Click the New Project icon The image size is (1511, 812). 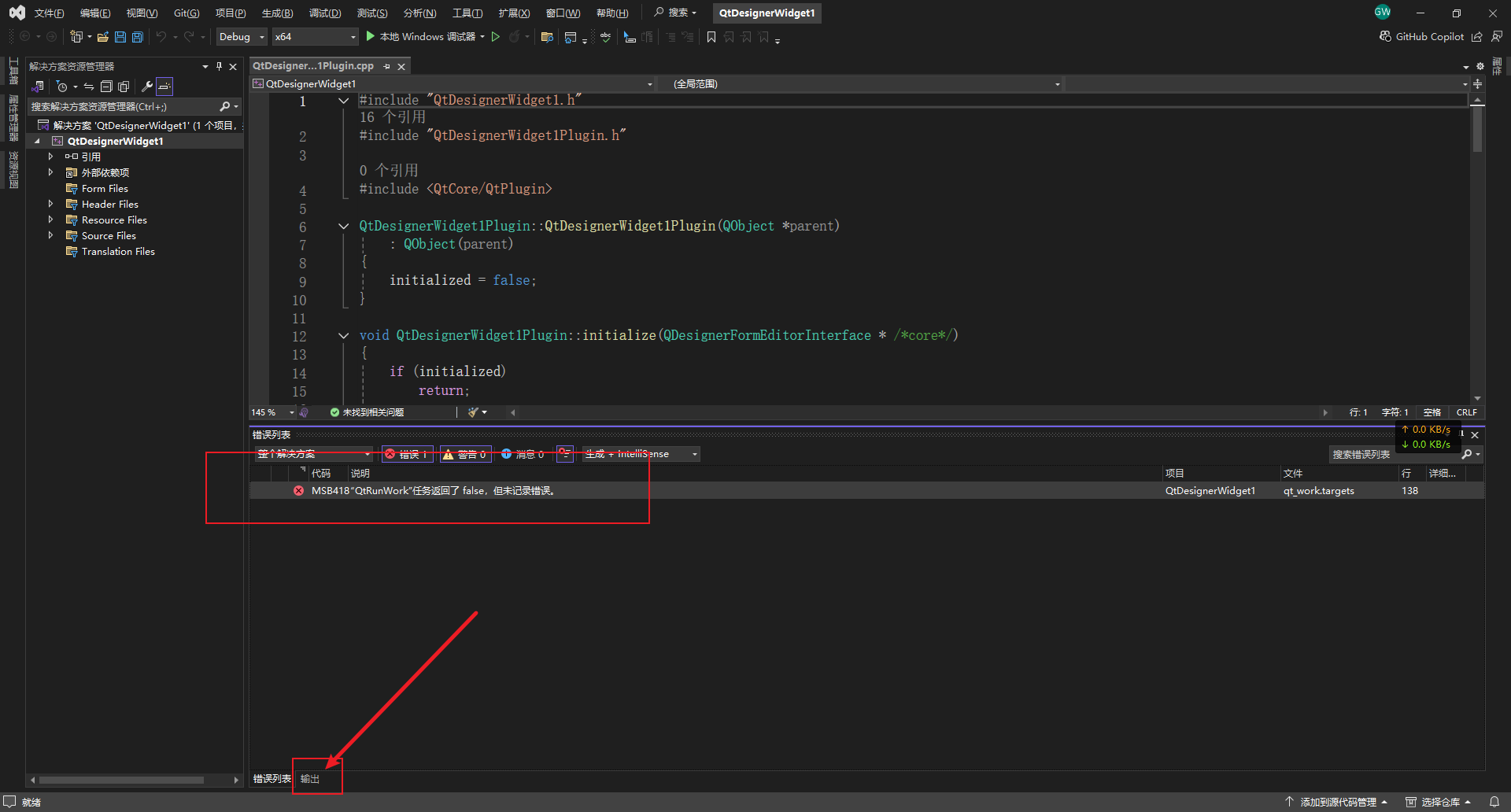pyautogui.click(x=76, y=37)
